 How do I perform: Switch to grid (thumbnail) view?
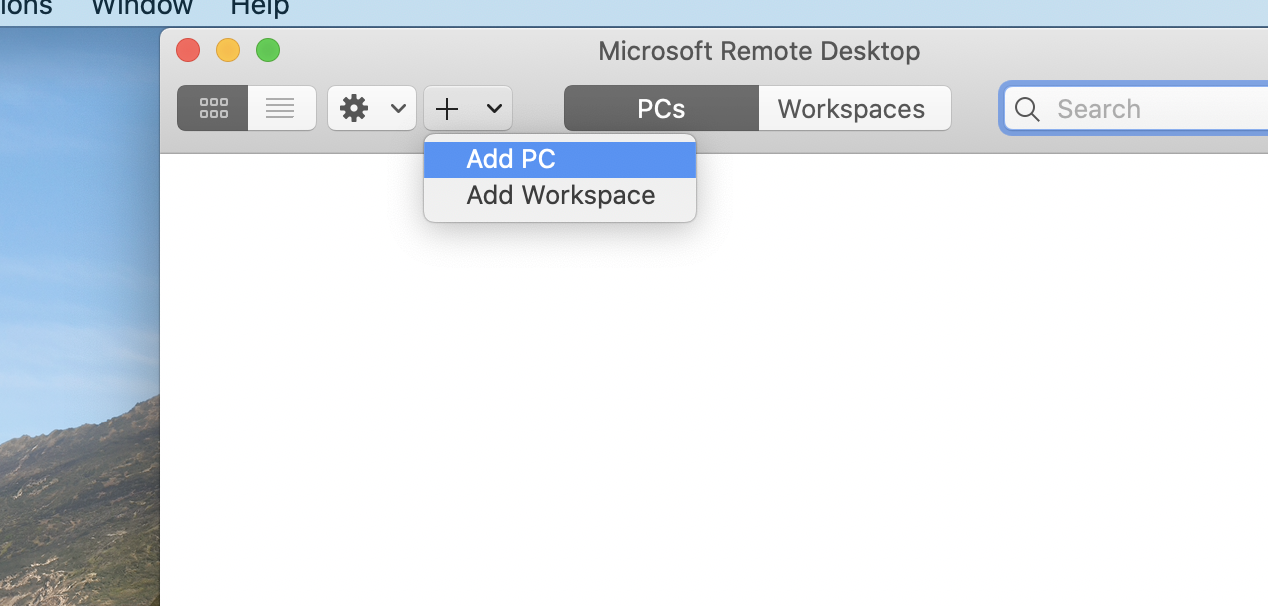(213, 108)
